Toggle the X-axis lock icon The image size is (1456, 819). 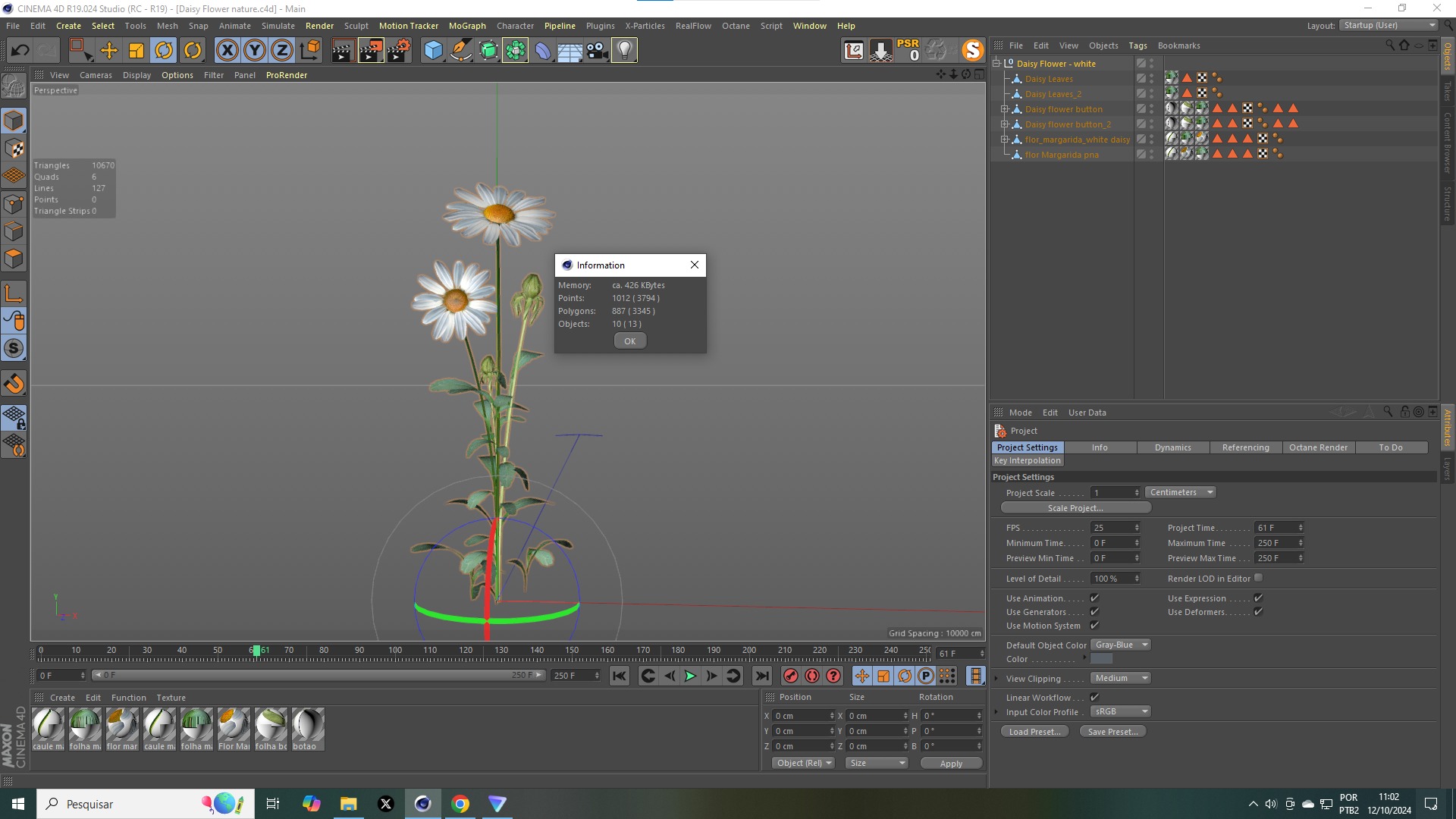click(227, 51)
